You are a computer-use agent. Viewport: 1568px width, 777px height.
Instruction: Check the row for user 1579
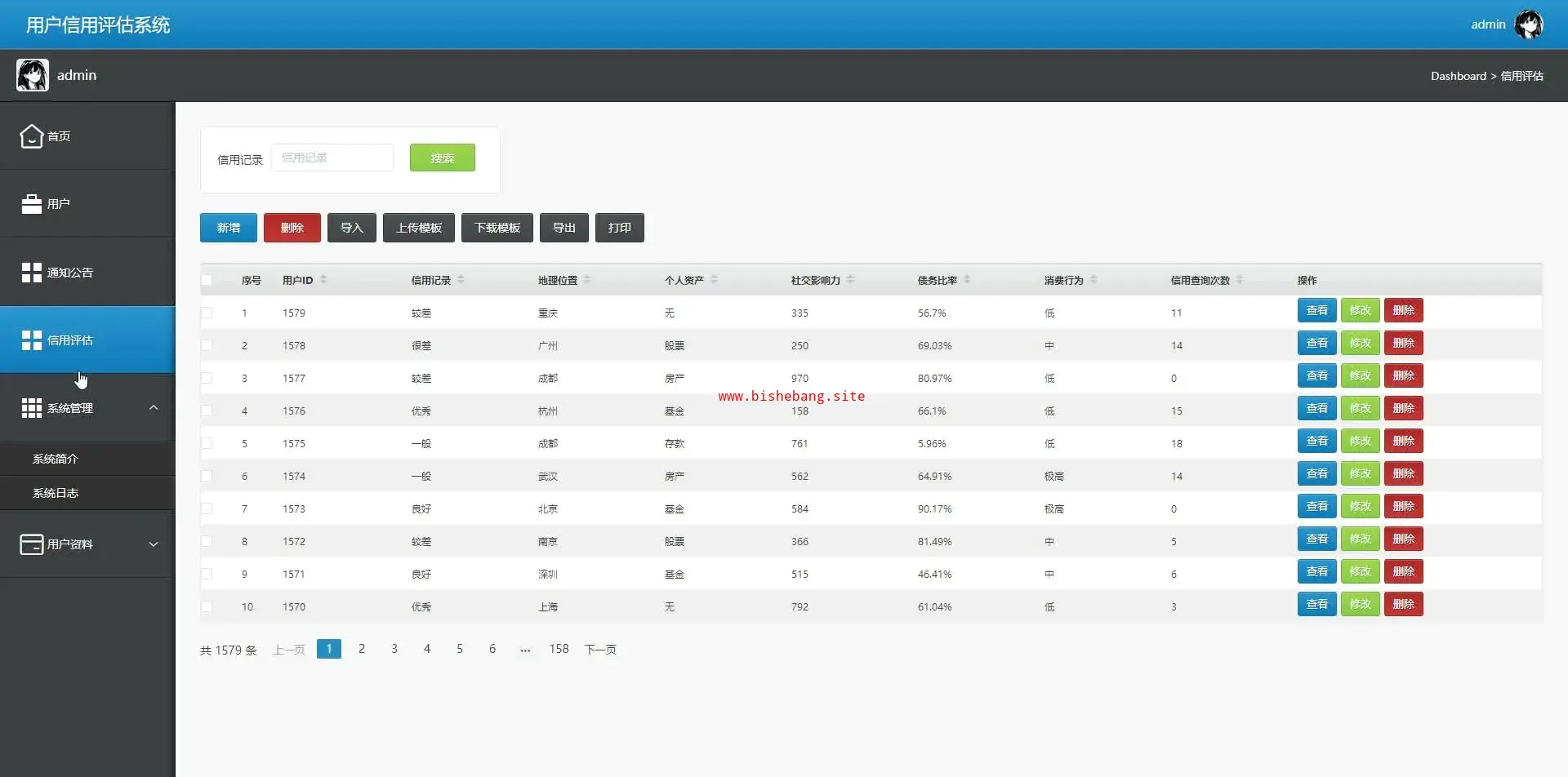[x=207, y=313]
